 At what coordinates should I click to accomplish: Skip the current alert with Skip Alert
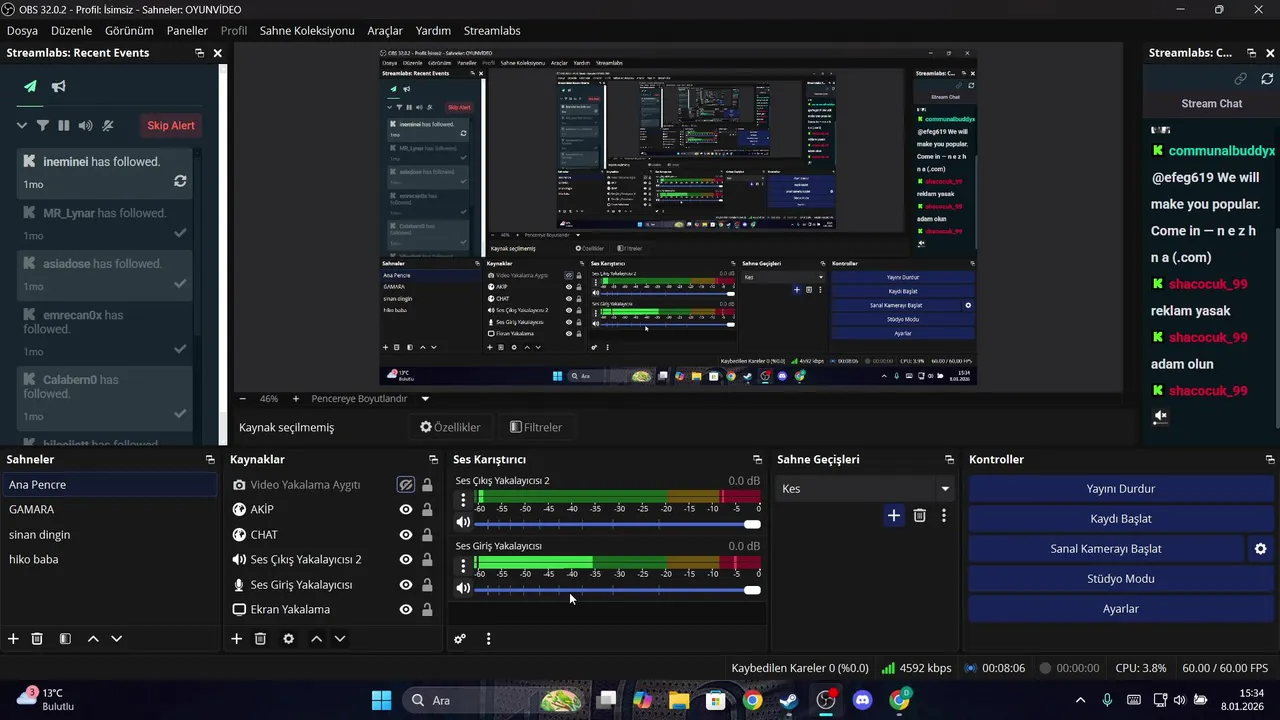[171, 125]
